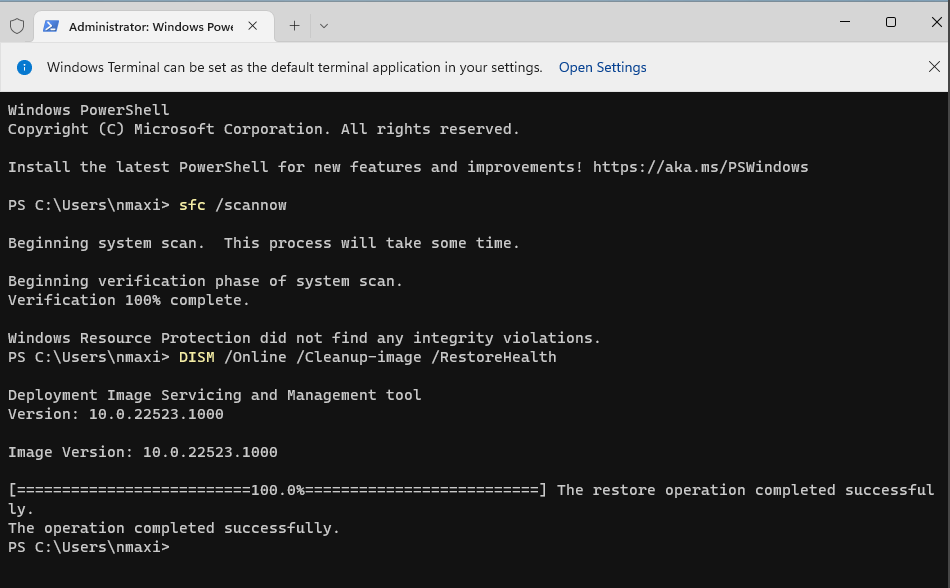Click the sfc /scannow command text
Screen dimensions: 950x588
(x=232, y=205)
